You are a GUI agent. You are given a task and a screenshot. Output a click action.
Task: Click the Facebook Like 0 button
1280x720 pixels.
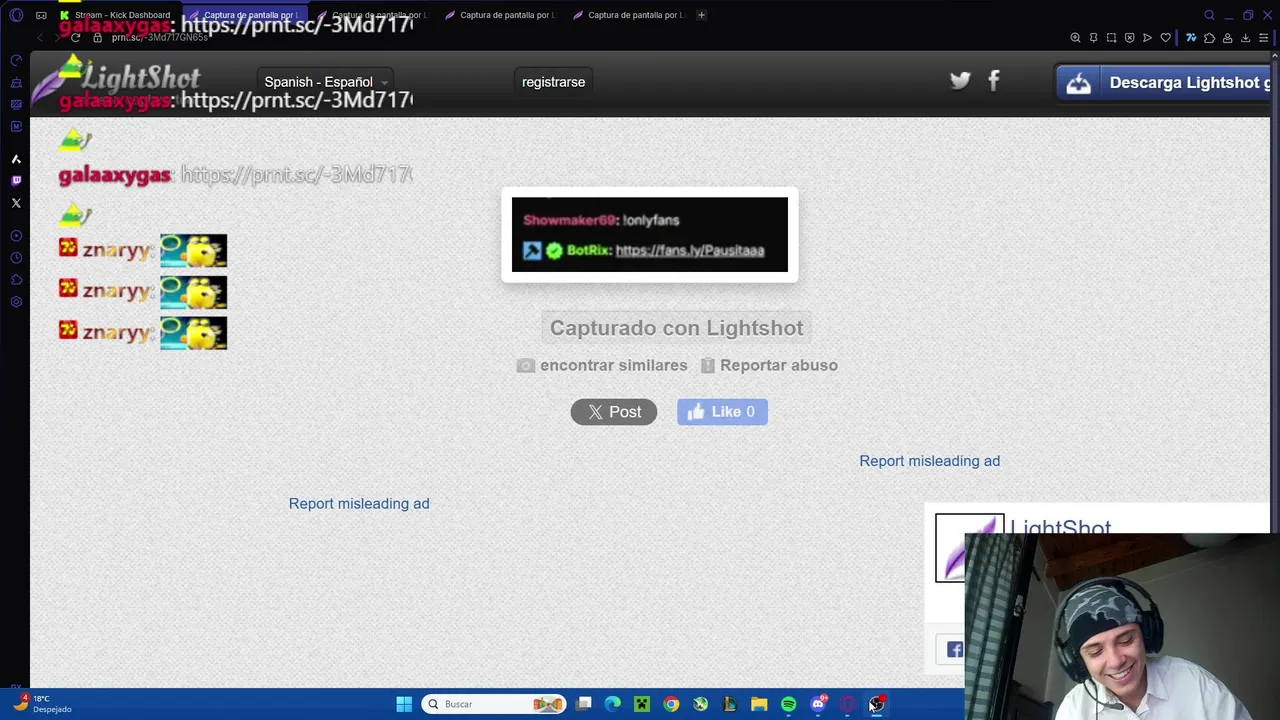point(722,412)
